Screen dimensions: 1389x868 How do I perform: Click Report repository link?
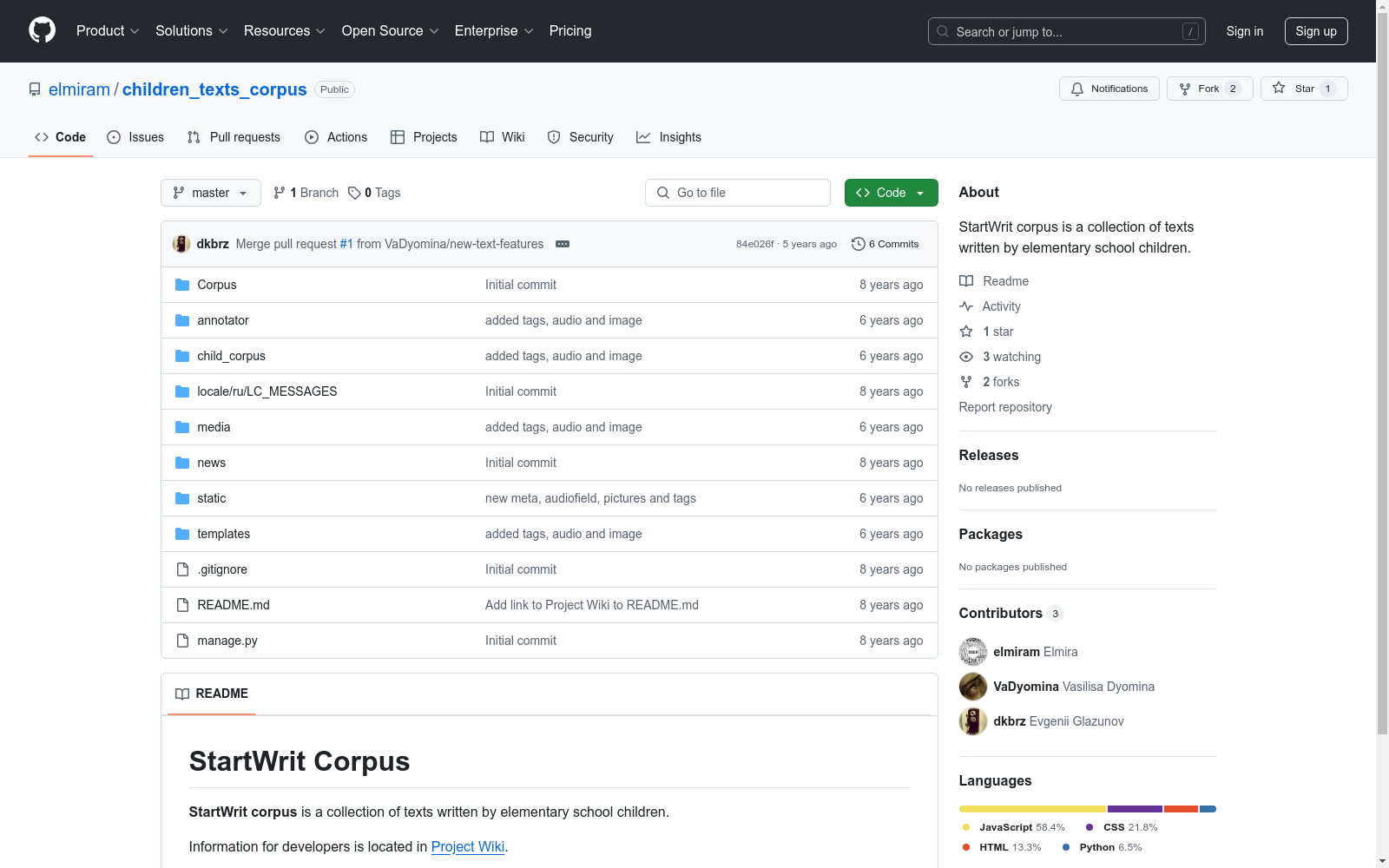(x=1005, y=407)
